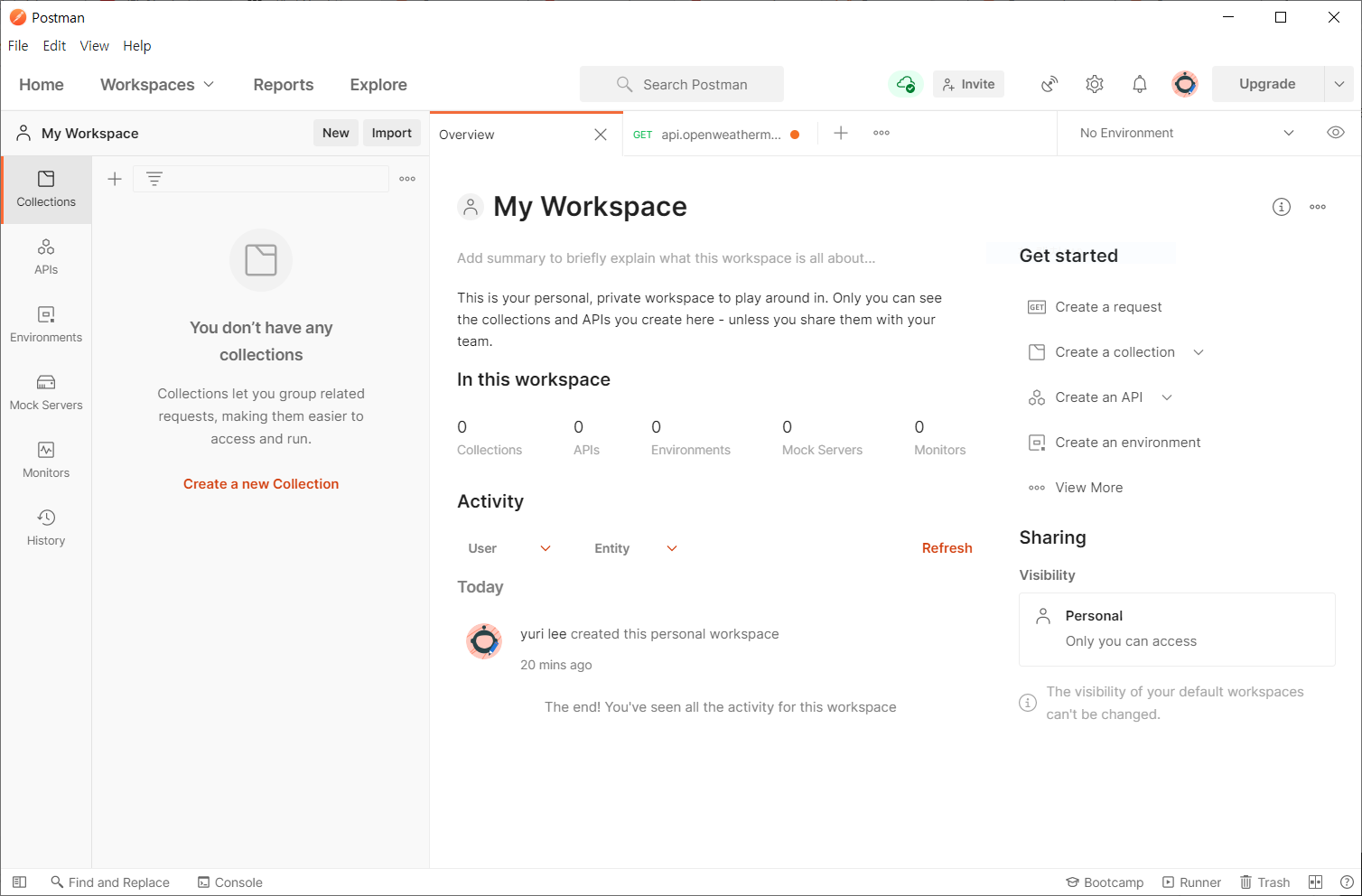Click Create a request
This screenshot has width=1362, height=896.
[1095, 307]
